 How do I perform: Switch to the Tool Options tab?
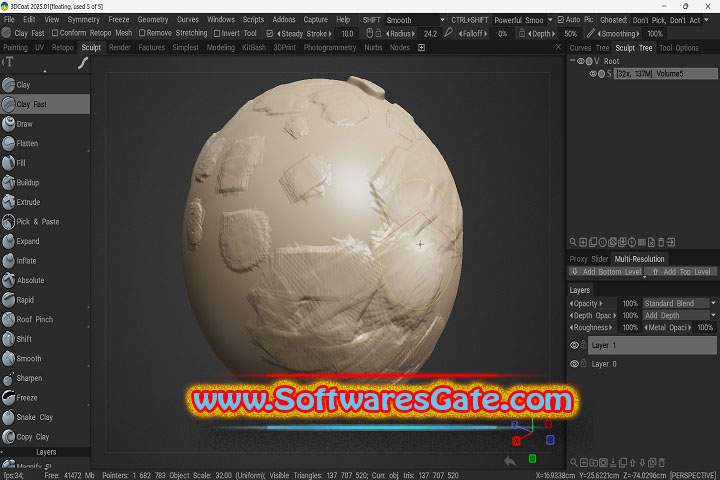tap(679, 48)
